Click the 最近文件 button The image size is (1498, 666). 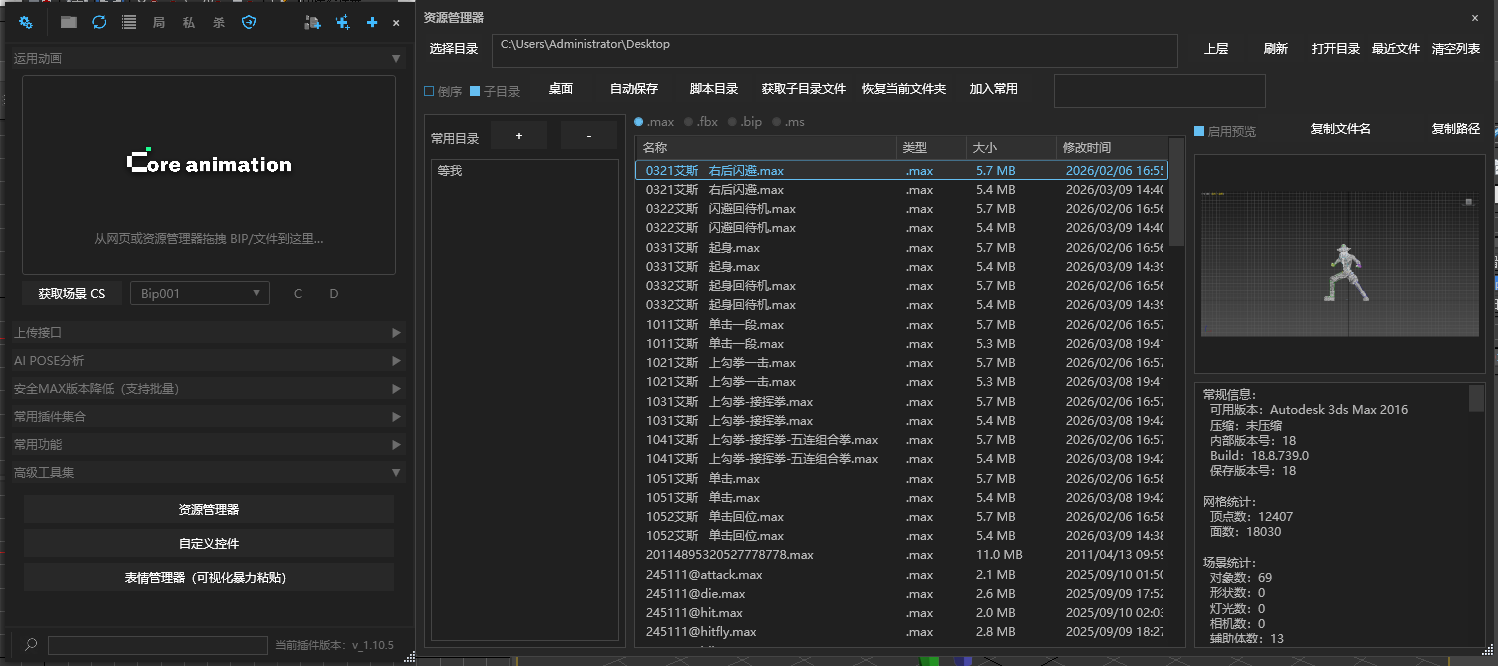point(1396,49)
